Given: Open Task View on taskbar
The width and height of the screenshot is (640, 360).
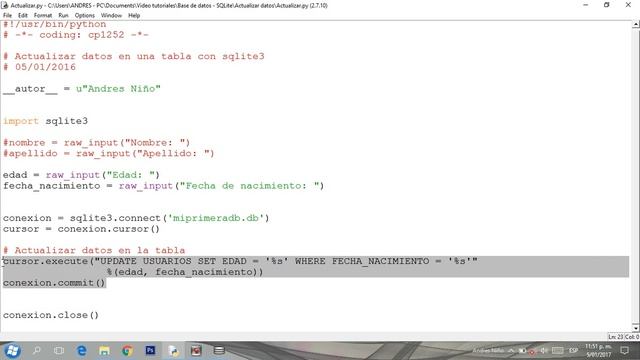Looking at the screenshot, I should coord(59,350).
